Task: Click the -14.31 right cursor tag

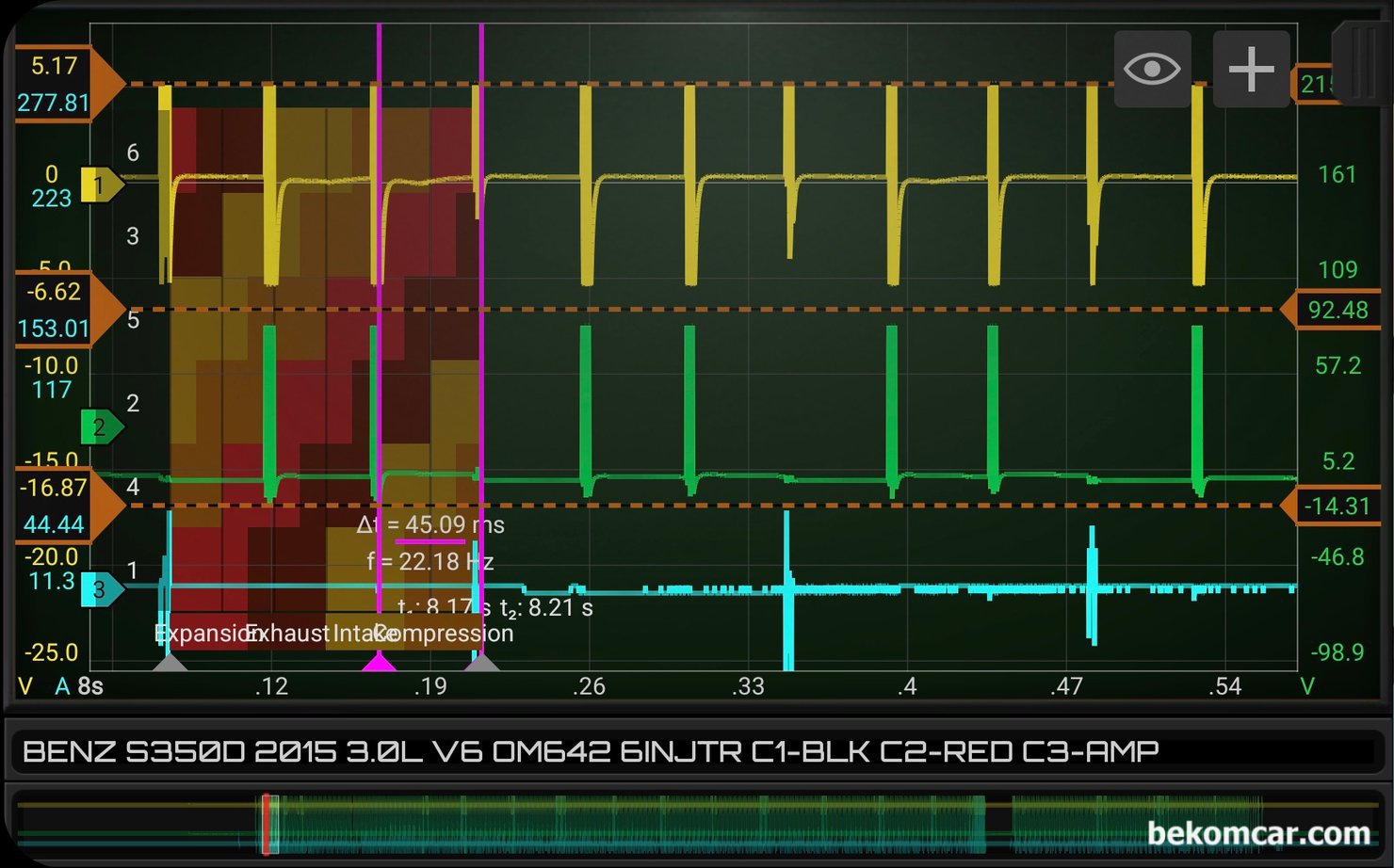Action: 1331,506
